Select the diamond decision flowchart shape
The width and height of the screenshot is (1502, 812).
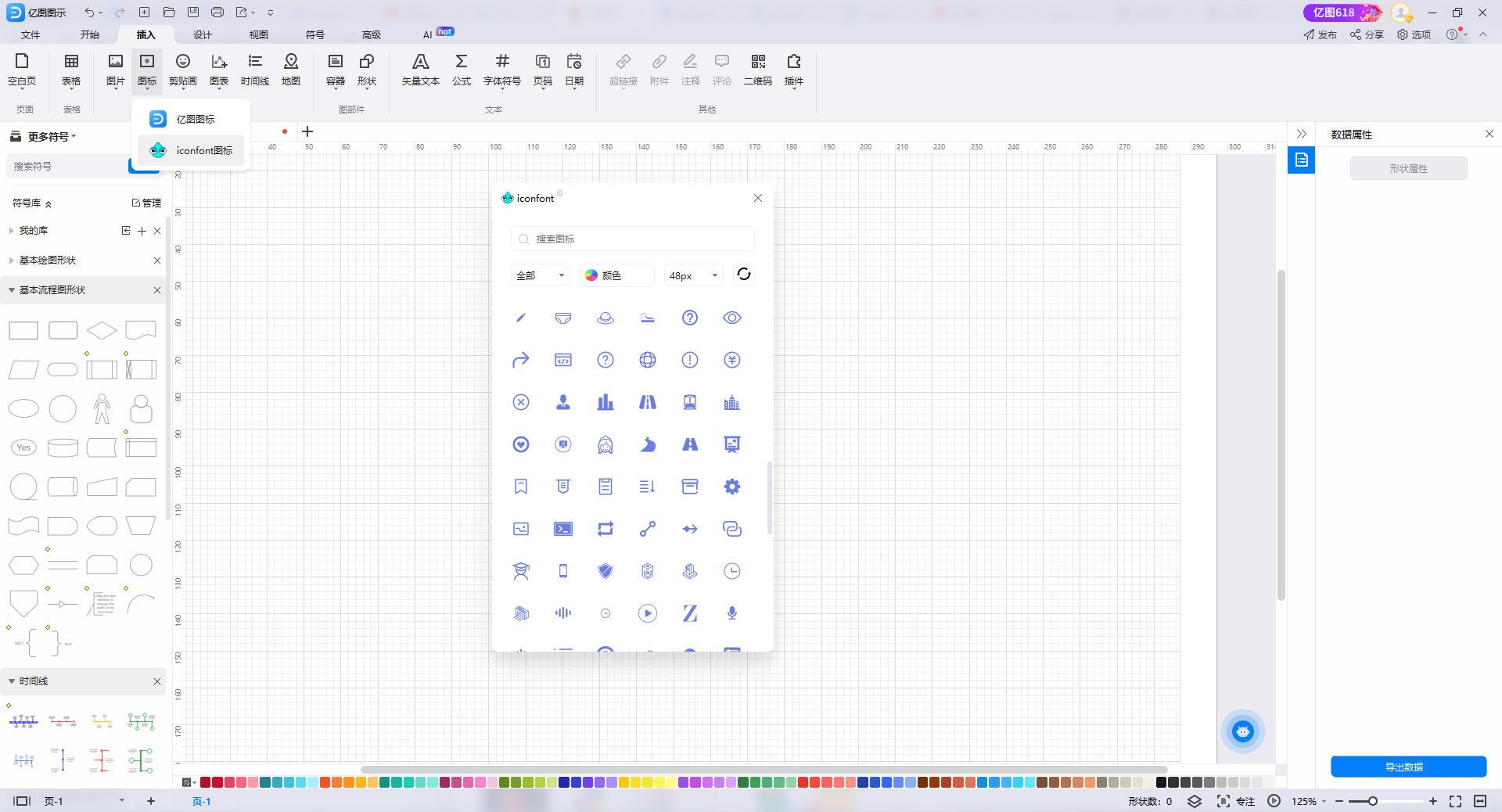(x=102, y=330)
